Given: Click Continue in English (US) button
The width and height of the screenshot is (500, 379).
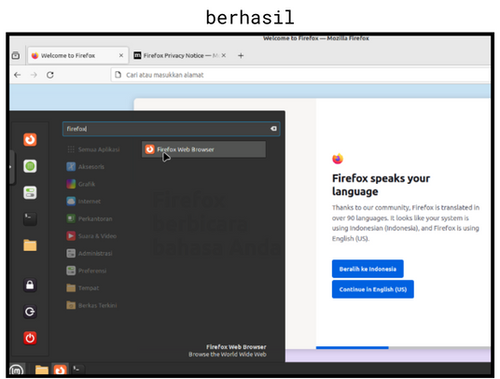Looking at the screenshot, I should point(373,289).
